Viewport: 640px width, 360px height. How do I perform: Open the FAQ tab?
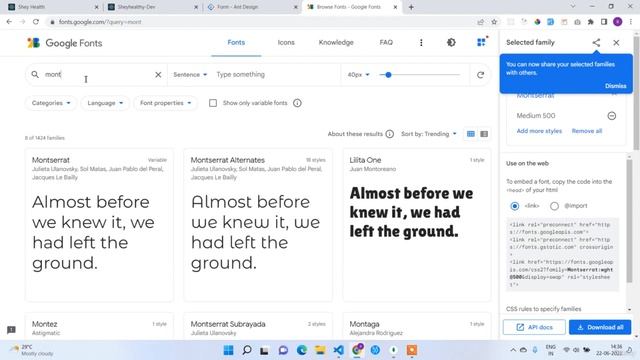(x=386, y=42)
